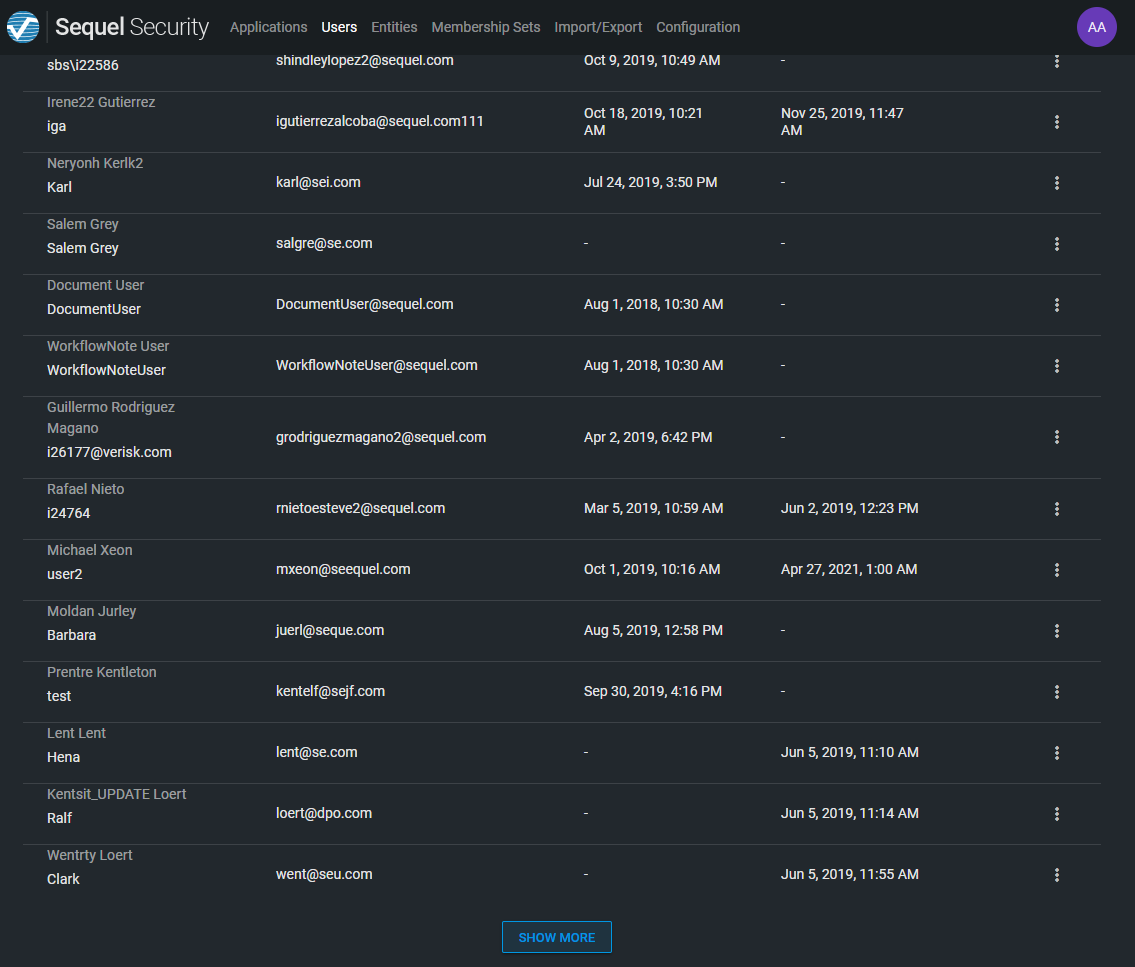Open the more-options menu for Salem Grey

pyautogui.click(x=1056, y=243)
